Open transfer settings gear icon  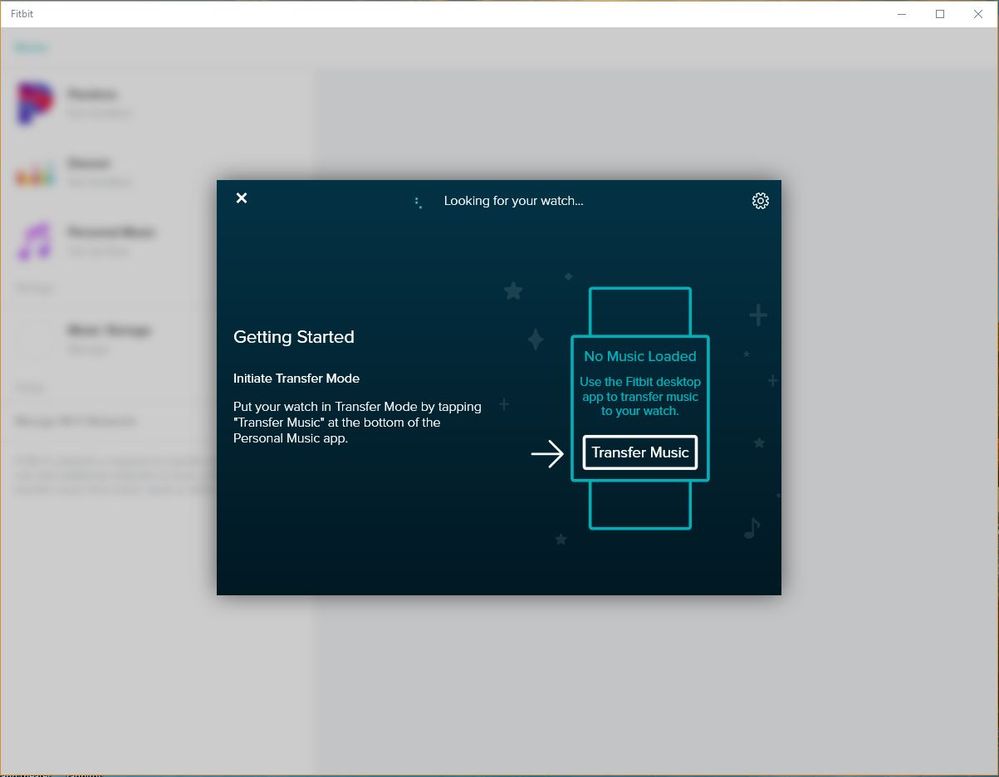tap(760, 201)
